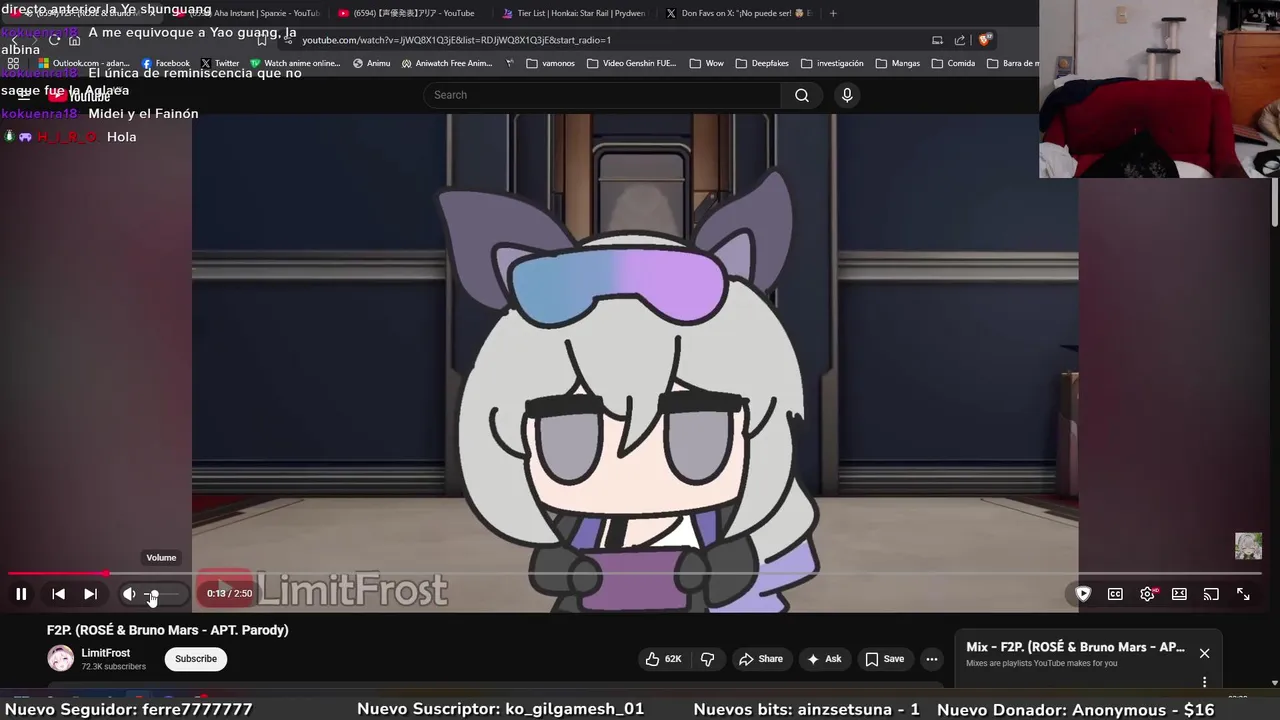Expand the investigación bookmark folder
This screenshot has width=1280, height=720.
tap(832, 63)
